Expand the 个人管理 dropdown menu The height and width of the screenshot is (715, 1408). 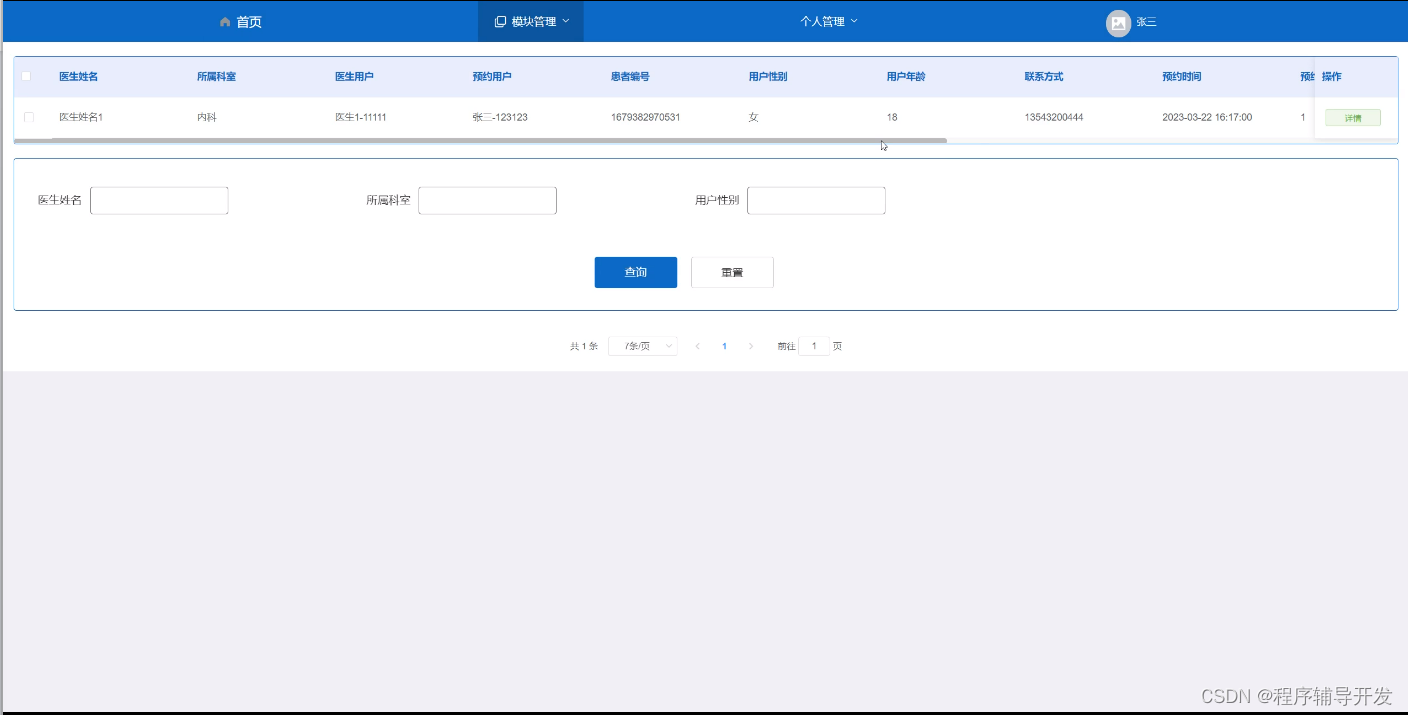(x=829, y=21)
